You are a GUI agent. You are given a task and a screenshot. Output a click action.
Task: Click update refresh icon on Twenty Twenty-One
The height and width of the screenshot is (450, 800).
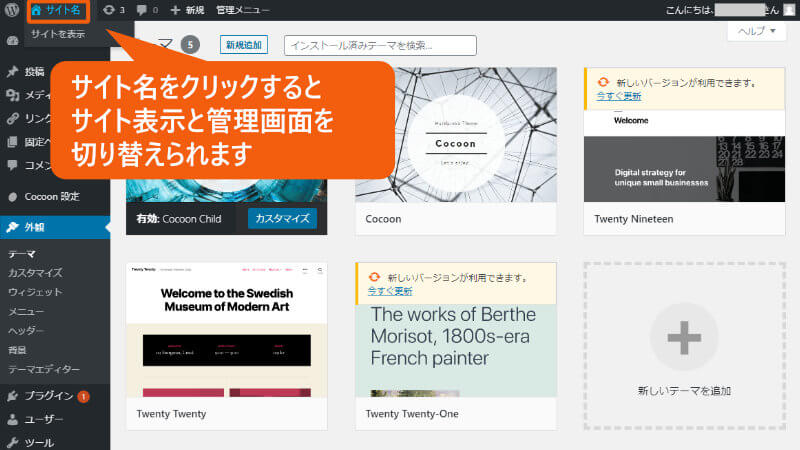tap(374, 277)
